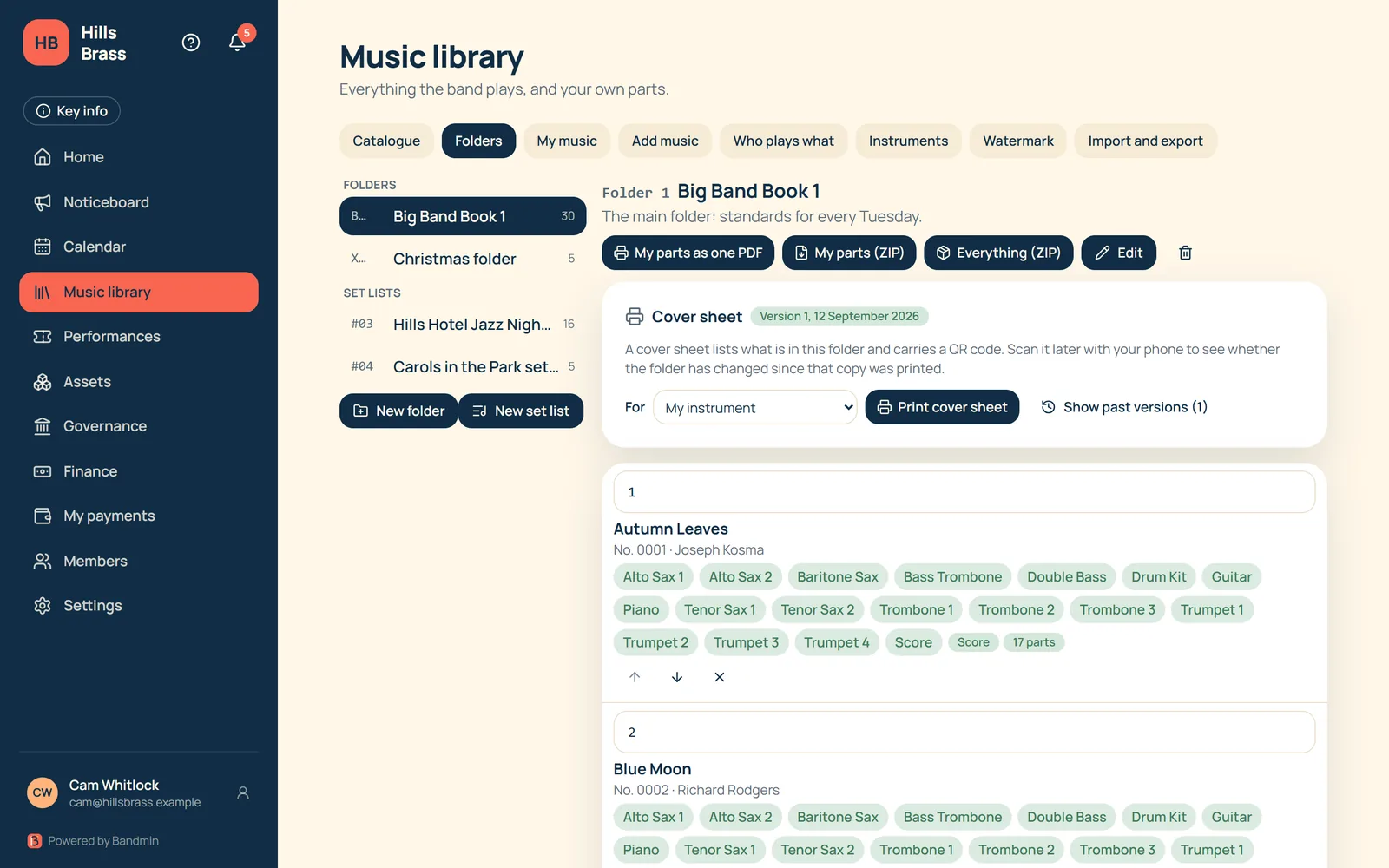Click the position number field for Blue Moon

pyautogui.click(x=964, y=733)
